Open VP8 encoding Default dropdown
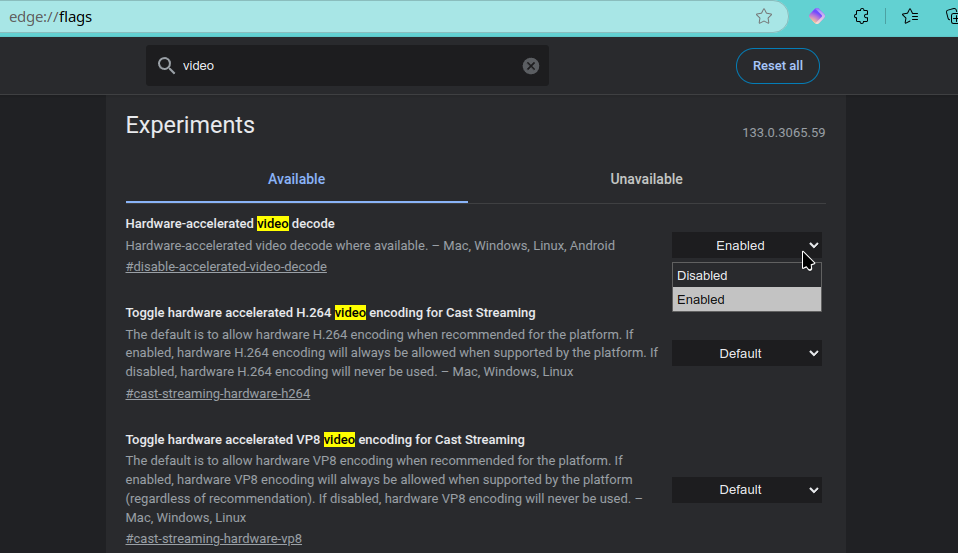 (x=746, y=489)
